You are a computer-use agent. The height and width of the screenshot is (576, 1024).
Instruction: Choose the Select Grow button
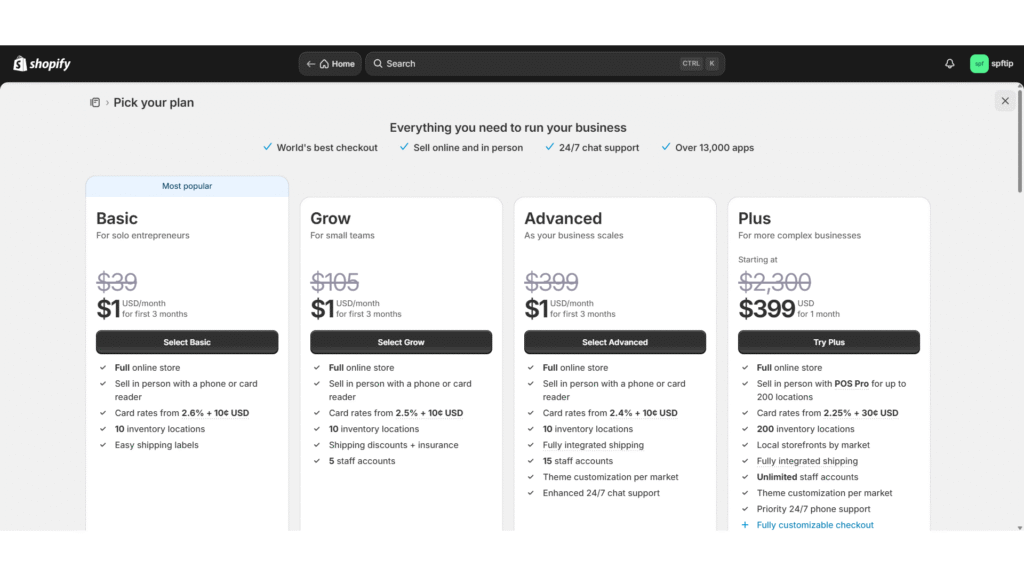tap(401, 342)
